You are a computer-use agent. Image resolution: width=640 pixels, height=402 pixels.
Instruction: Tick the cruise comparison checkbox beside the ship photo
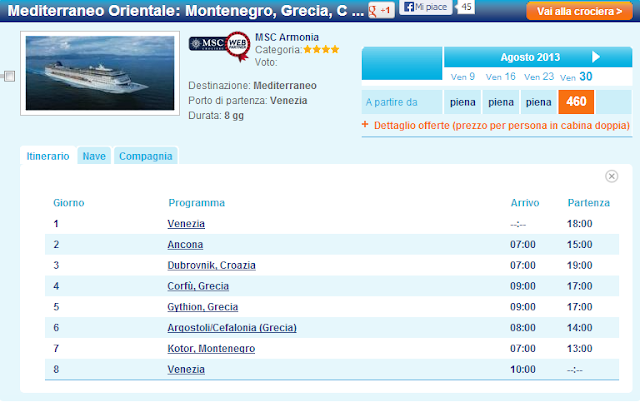9,76
